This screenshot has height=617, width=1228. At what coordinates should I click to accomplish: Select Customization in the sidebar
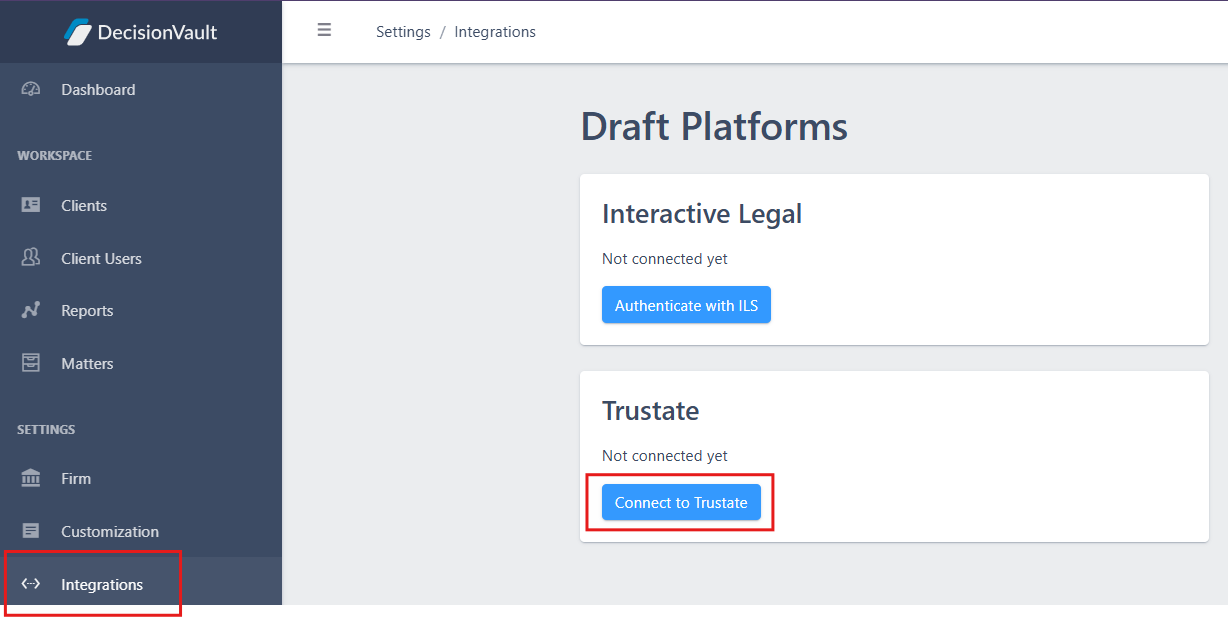click(x=141, y=531)
